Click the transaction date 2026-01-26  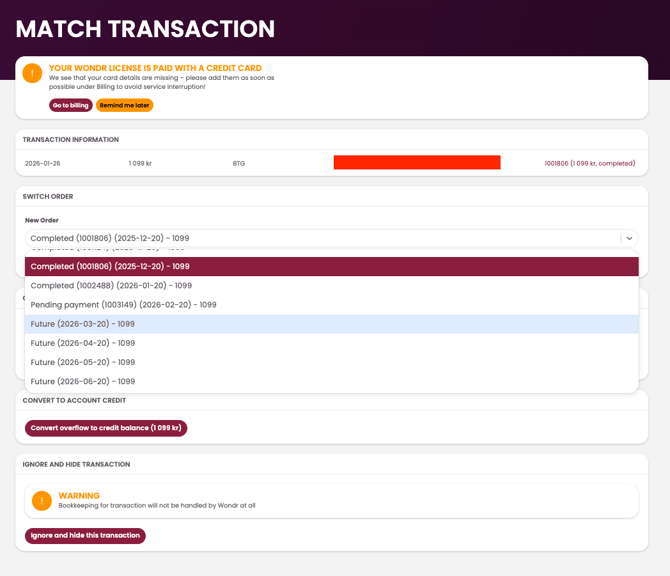(x=43, y=163)
